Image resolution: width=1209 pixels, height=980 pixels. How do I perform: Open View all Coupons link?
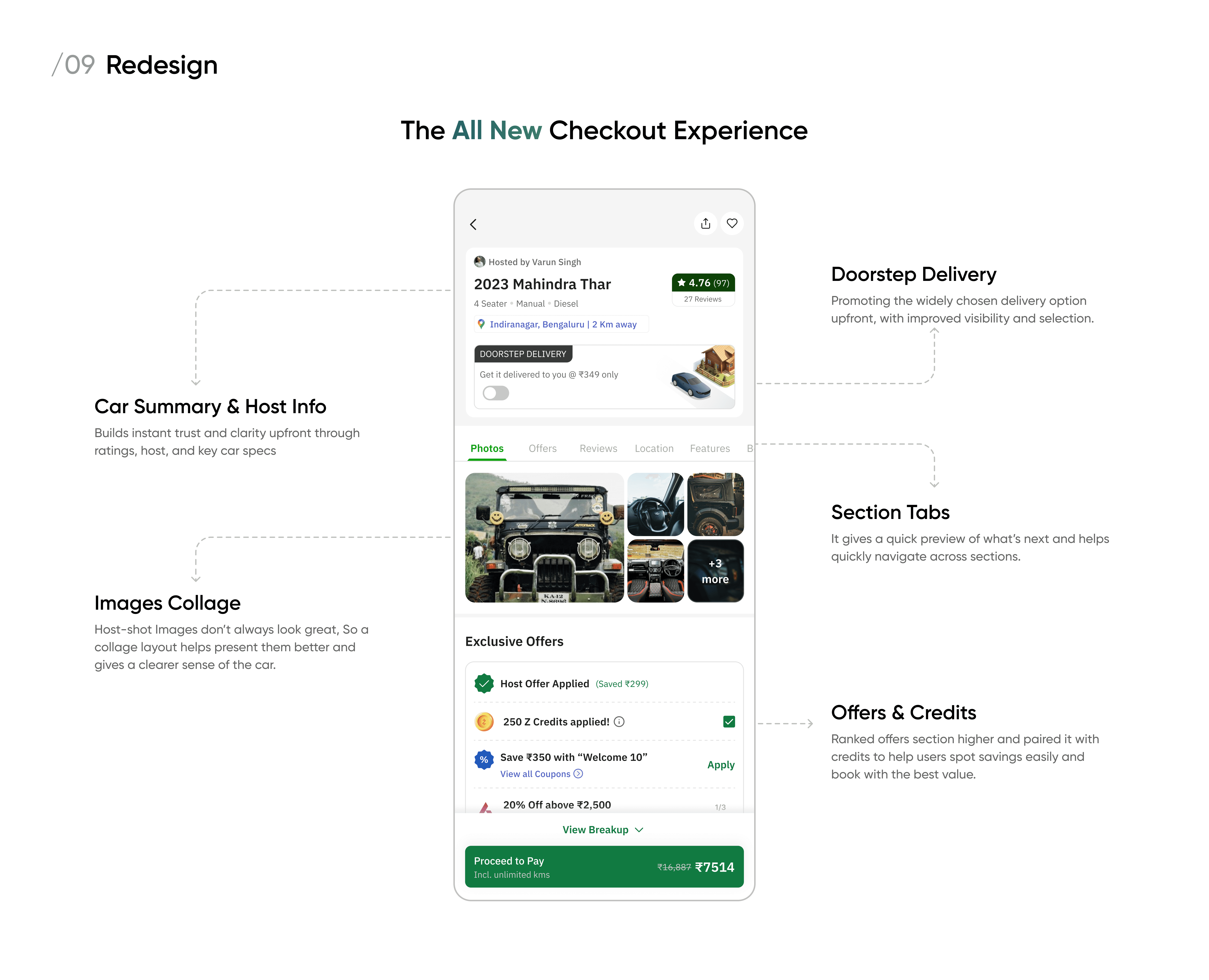point(541,774)
